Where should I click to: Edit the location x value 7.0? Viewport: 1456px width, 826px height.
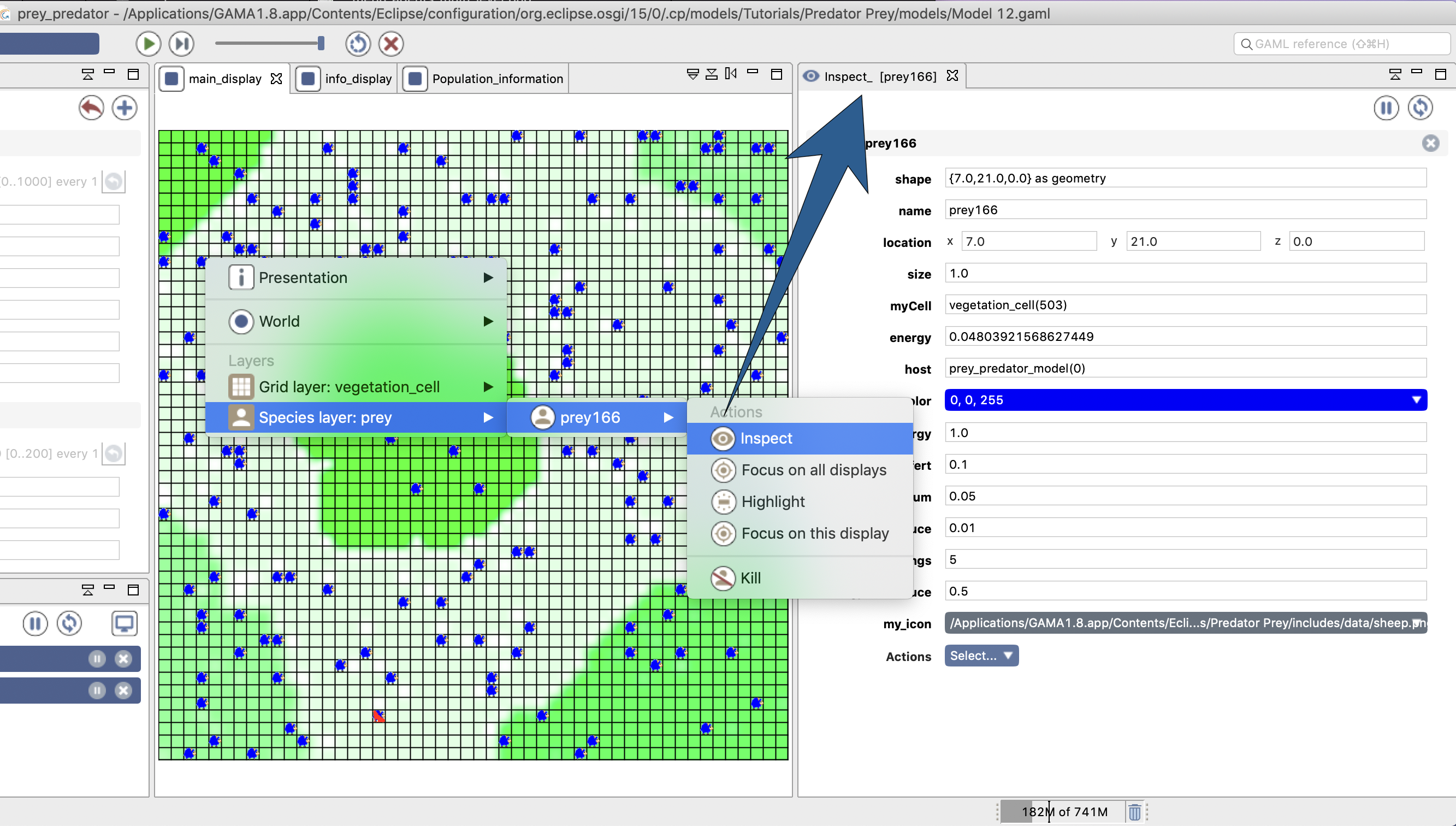click(x=1029, y=241)
